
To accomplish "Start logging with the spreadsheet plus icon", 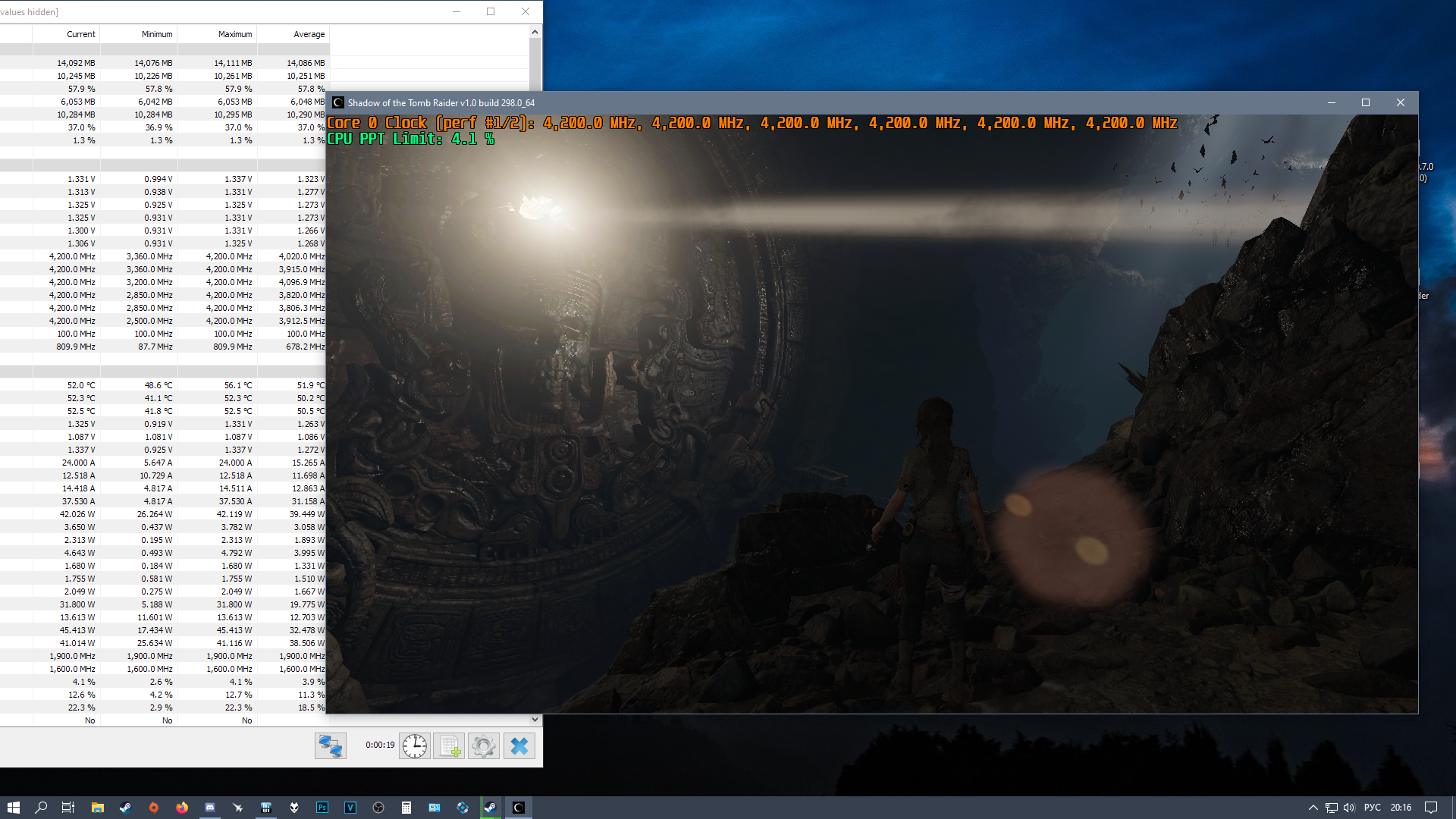I will point(449,746).
